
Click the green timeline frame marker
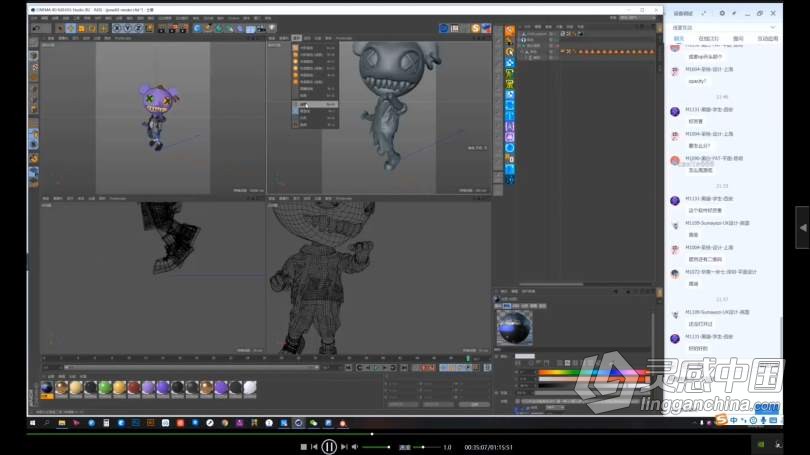(x=469, y=358)
